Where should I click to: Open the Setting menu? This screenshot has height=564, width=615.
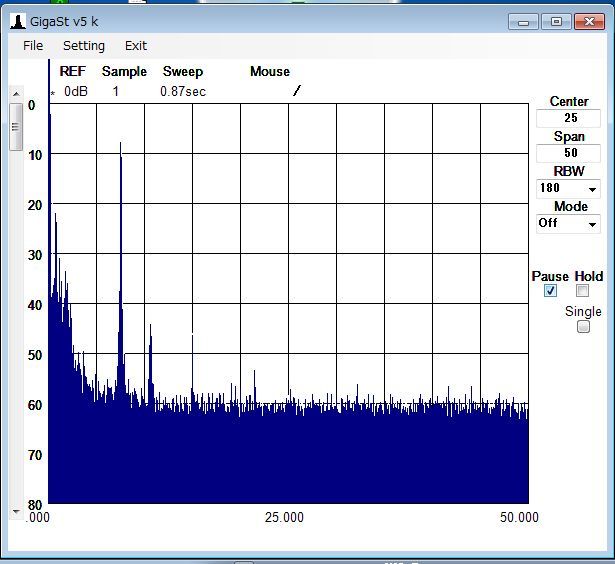pos(84,46)
